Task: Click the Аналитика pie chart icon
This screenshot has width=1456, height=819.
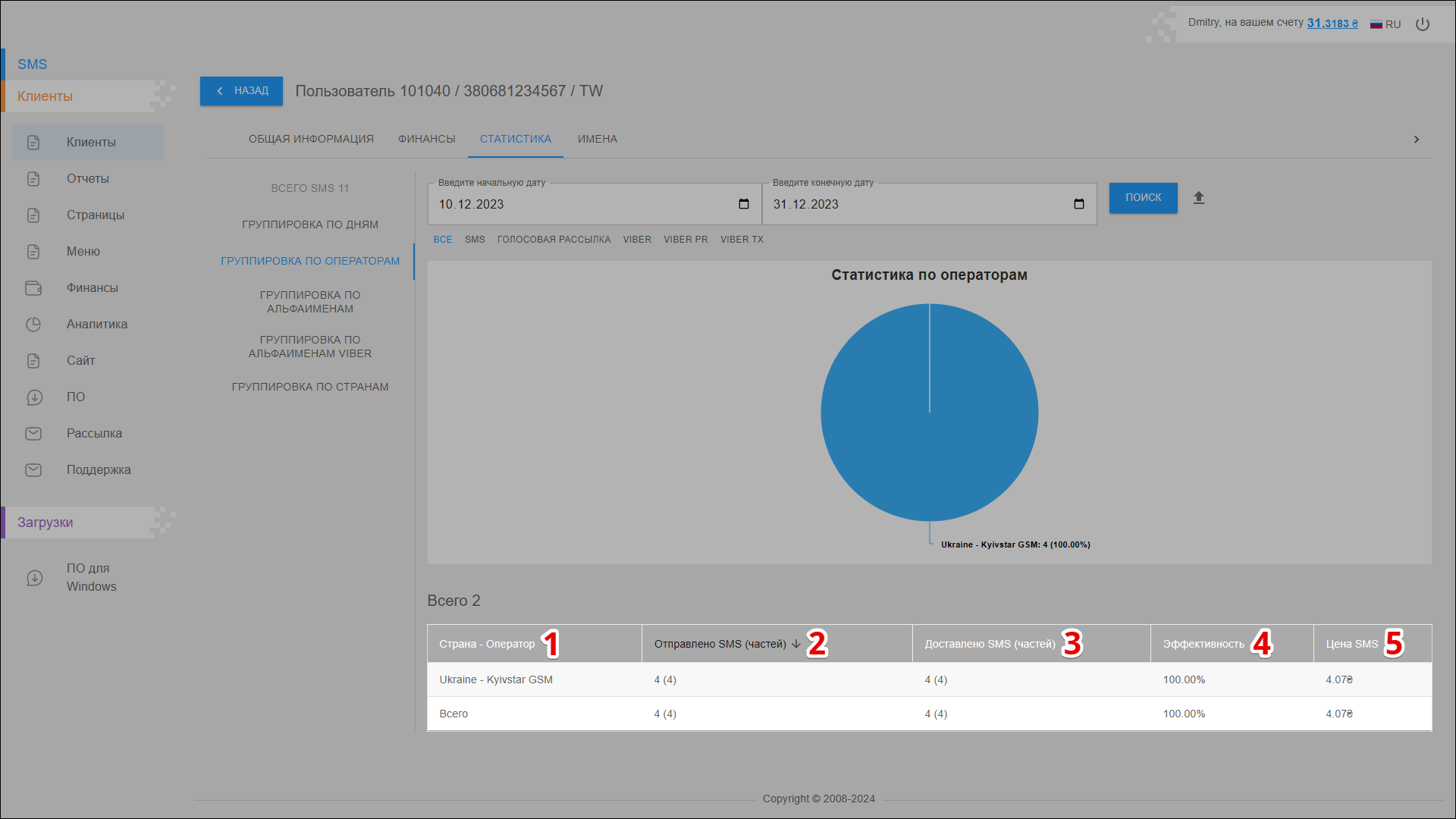Action: point(33,325)
